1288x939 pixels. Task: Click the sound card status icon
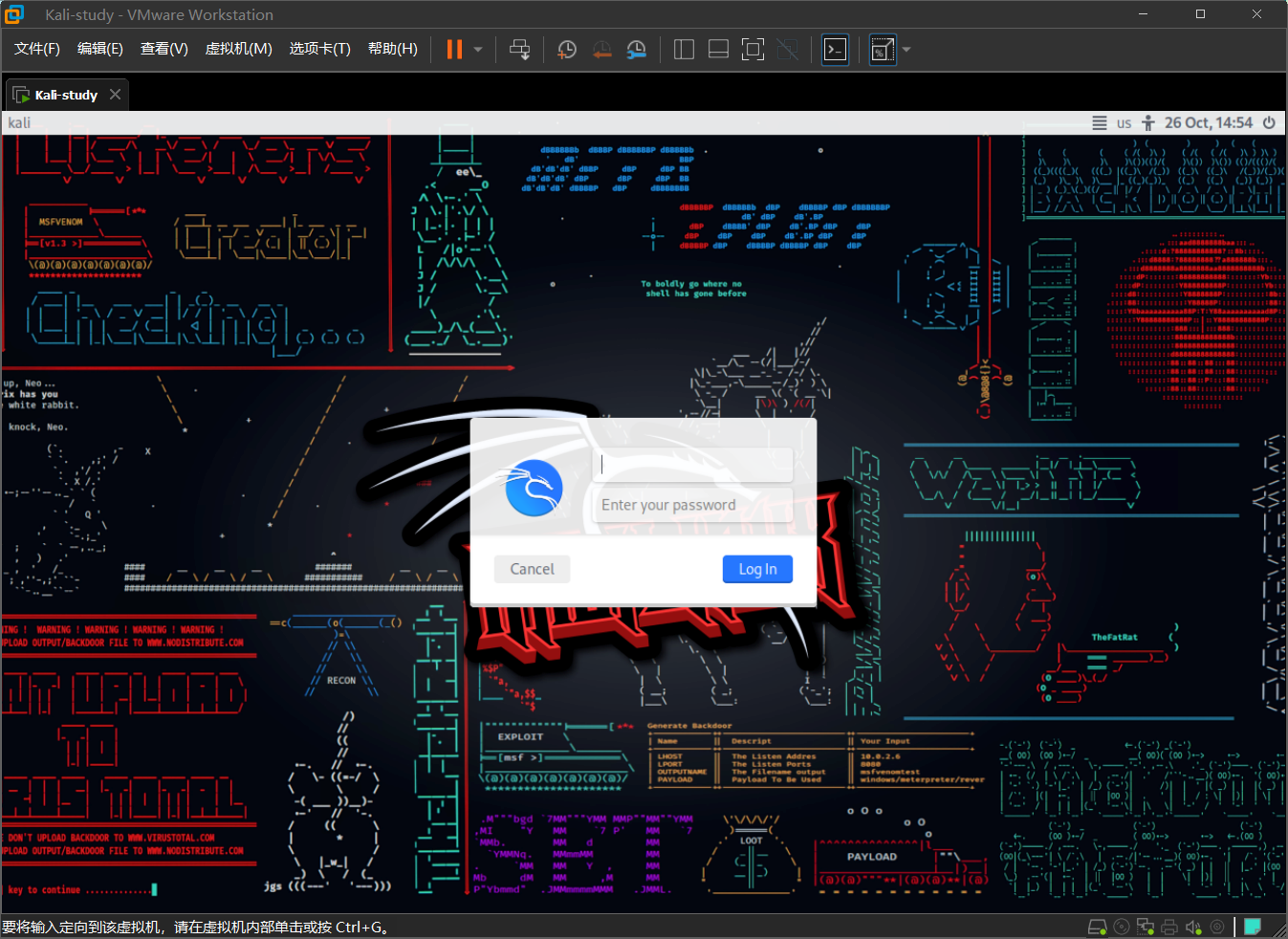pyautogui.click(x=1193, y=927)
